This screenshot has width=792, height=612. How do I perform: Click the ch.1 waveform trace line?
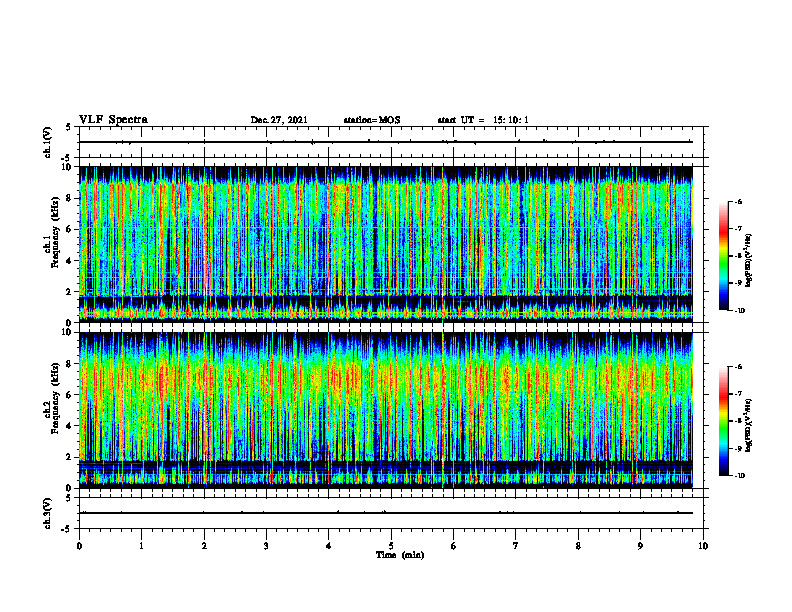(x=386, y=142)
